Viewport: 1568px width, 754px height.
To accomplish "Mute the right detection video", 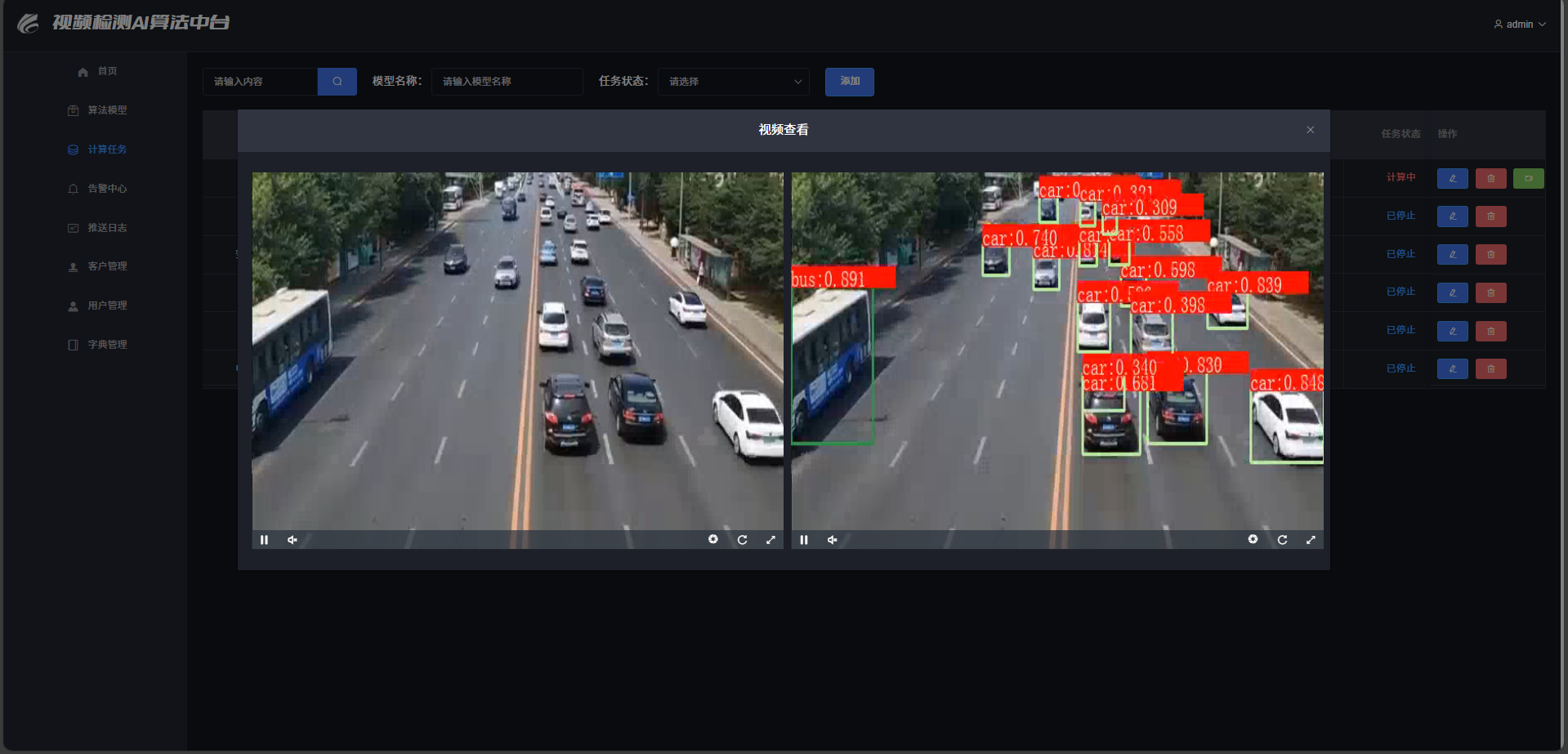I will 832,540.
